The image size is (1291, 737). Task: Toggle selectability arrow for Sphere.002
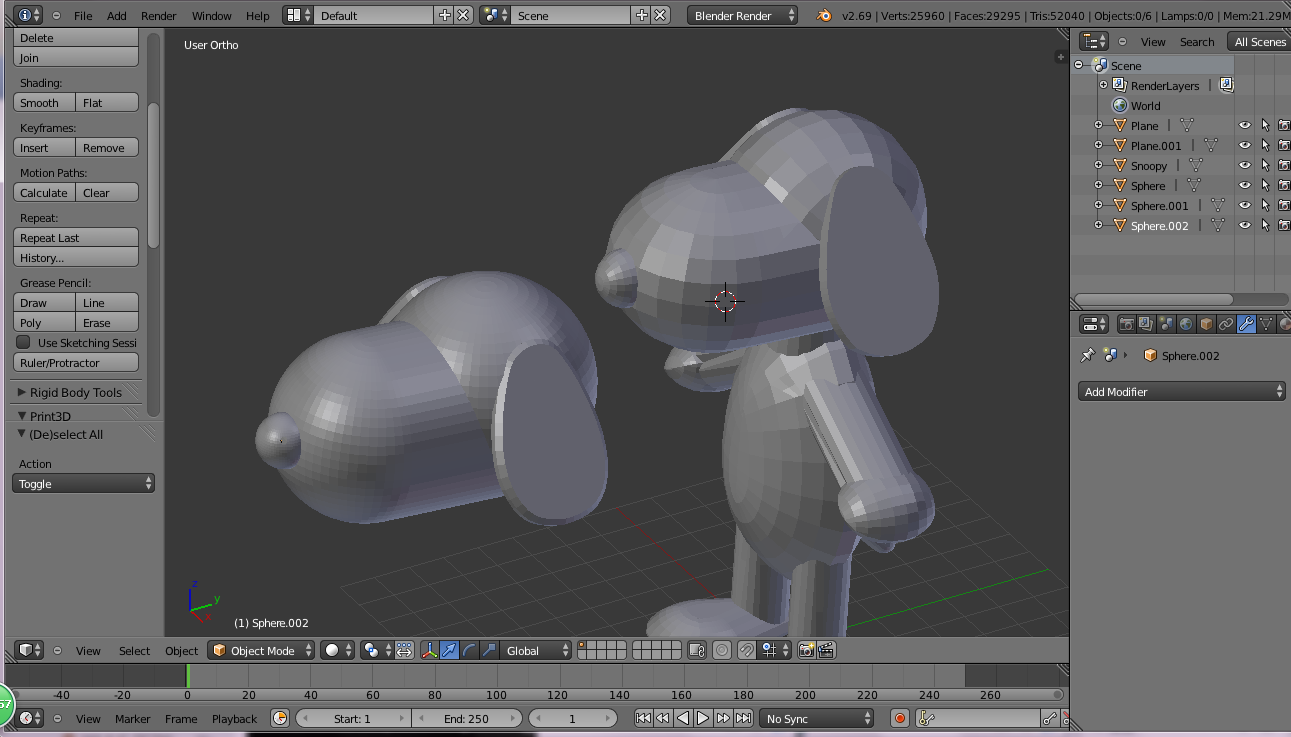coord(1265,225)
